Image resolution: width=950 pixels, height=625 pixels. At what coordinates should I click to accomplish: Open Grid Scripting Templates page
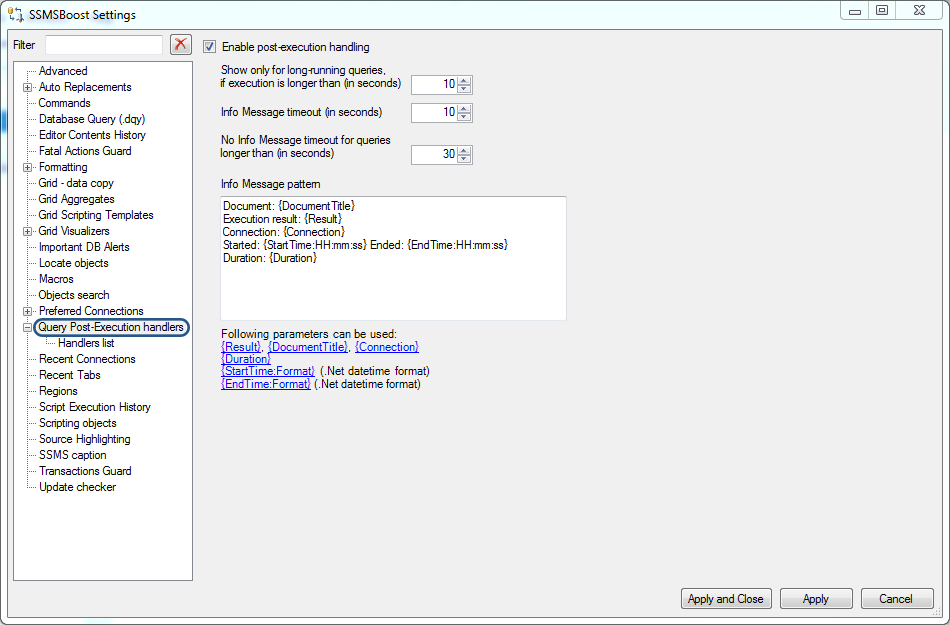pyautogui.click(x=96, y=215)
